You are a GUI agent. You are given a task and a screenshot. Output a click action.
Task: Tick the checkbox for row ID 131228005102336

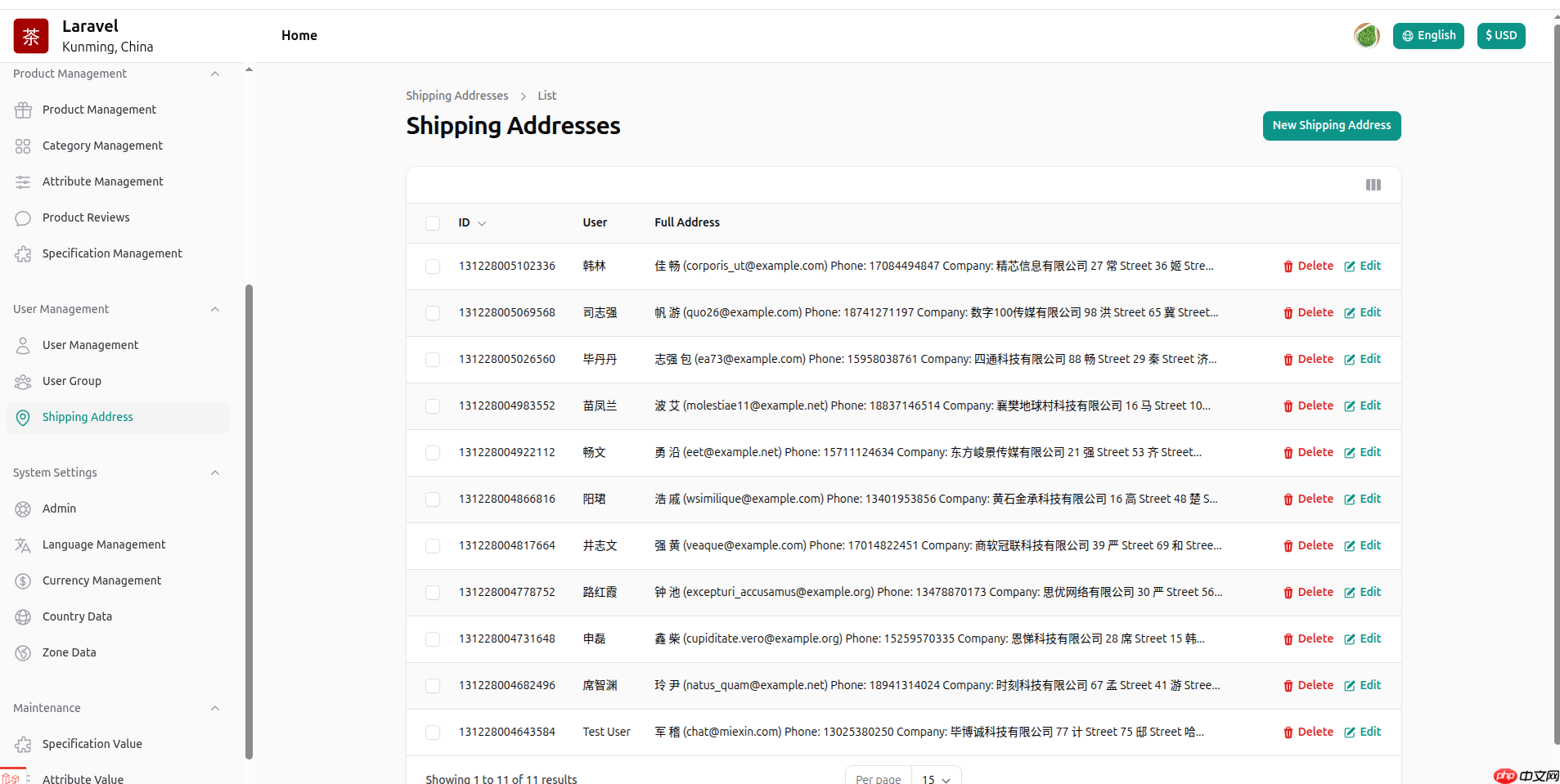(432, 266)
